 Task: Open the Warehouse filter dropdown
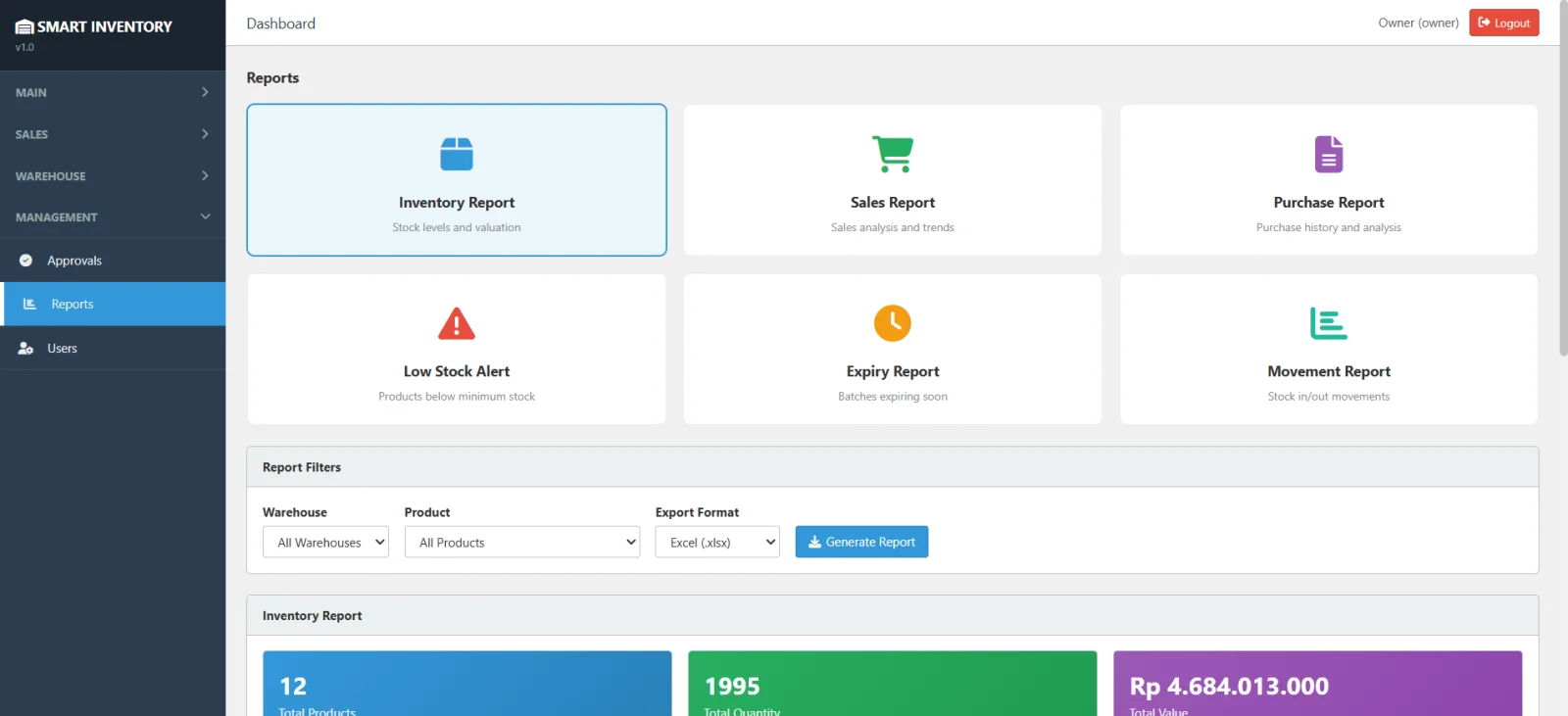(325, 543)
